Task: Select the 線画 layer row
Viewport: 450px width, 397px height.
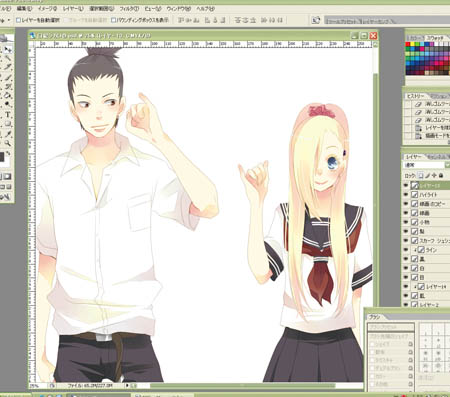Action: click(x=426, y=213)
